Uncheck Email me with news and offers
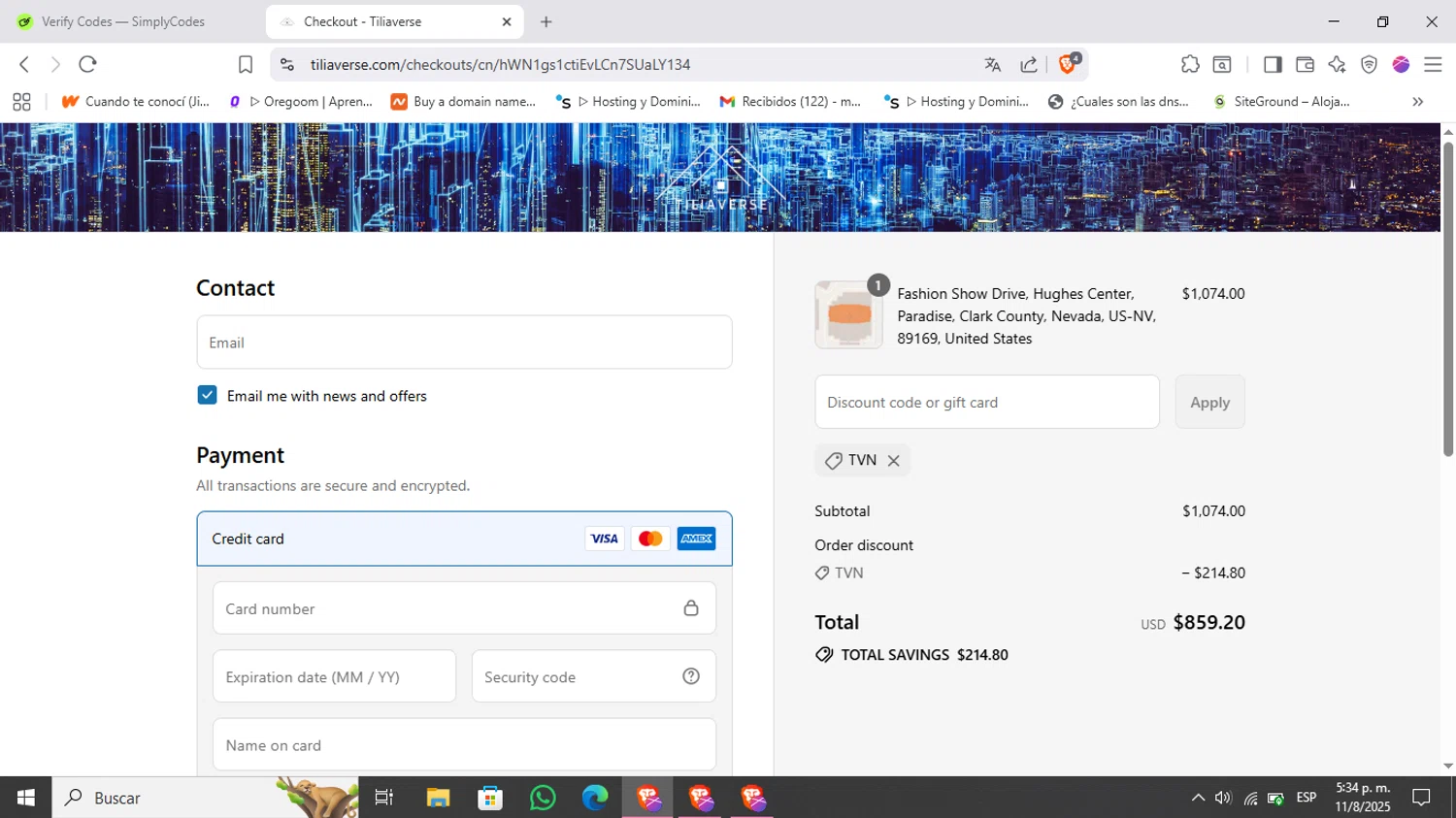This screenshot has height=818, width=1456. tap(207, 395)
